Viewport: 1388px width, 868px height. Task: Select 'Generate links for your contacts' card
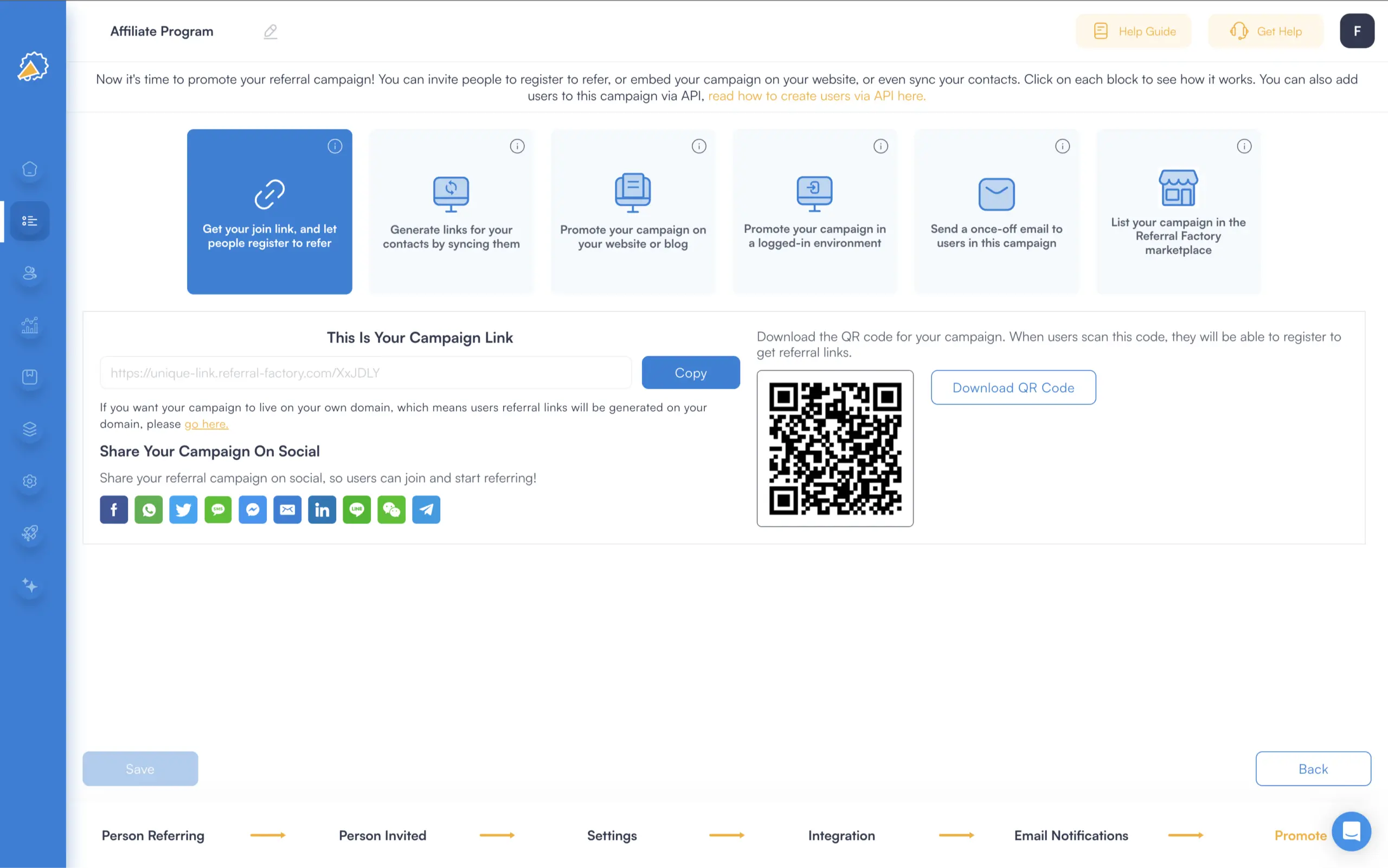click(x=451, y=212)
